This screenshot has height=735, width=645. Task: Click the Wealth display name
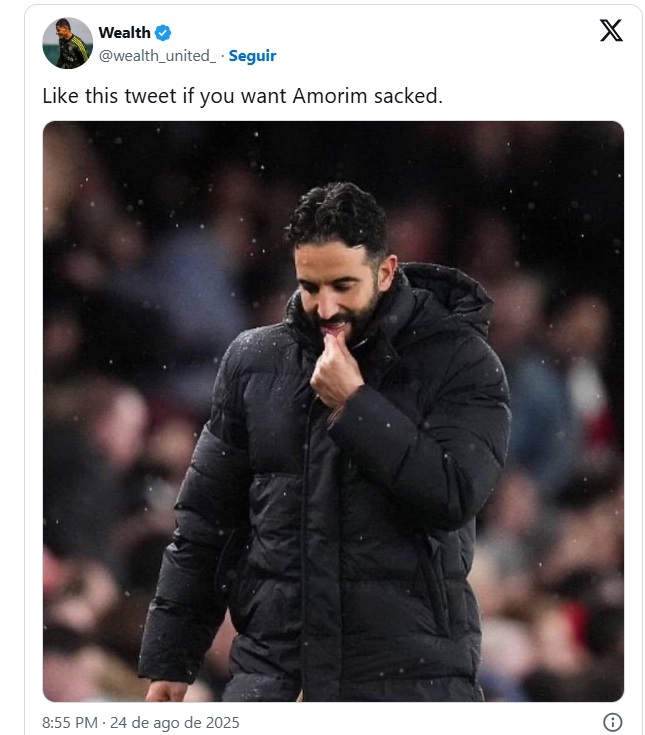(124, 34)
